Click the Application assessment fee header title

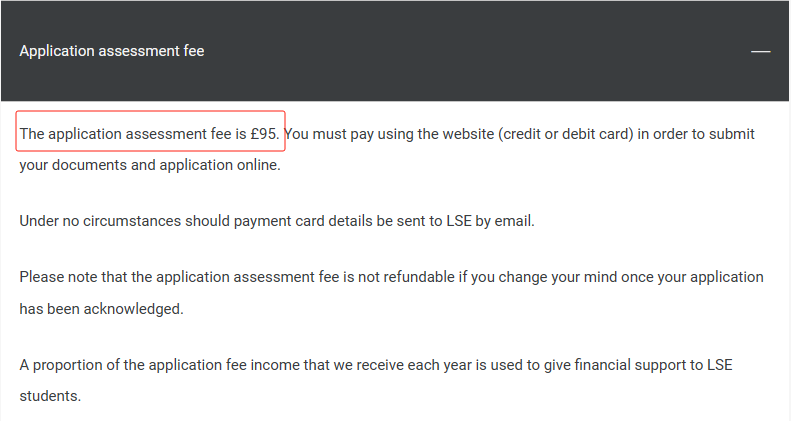[111, 51]
